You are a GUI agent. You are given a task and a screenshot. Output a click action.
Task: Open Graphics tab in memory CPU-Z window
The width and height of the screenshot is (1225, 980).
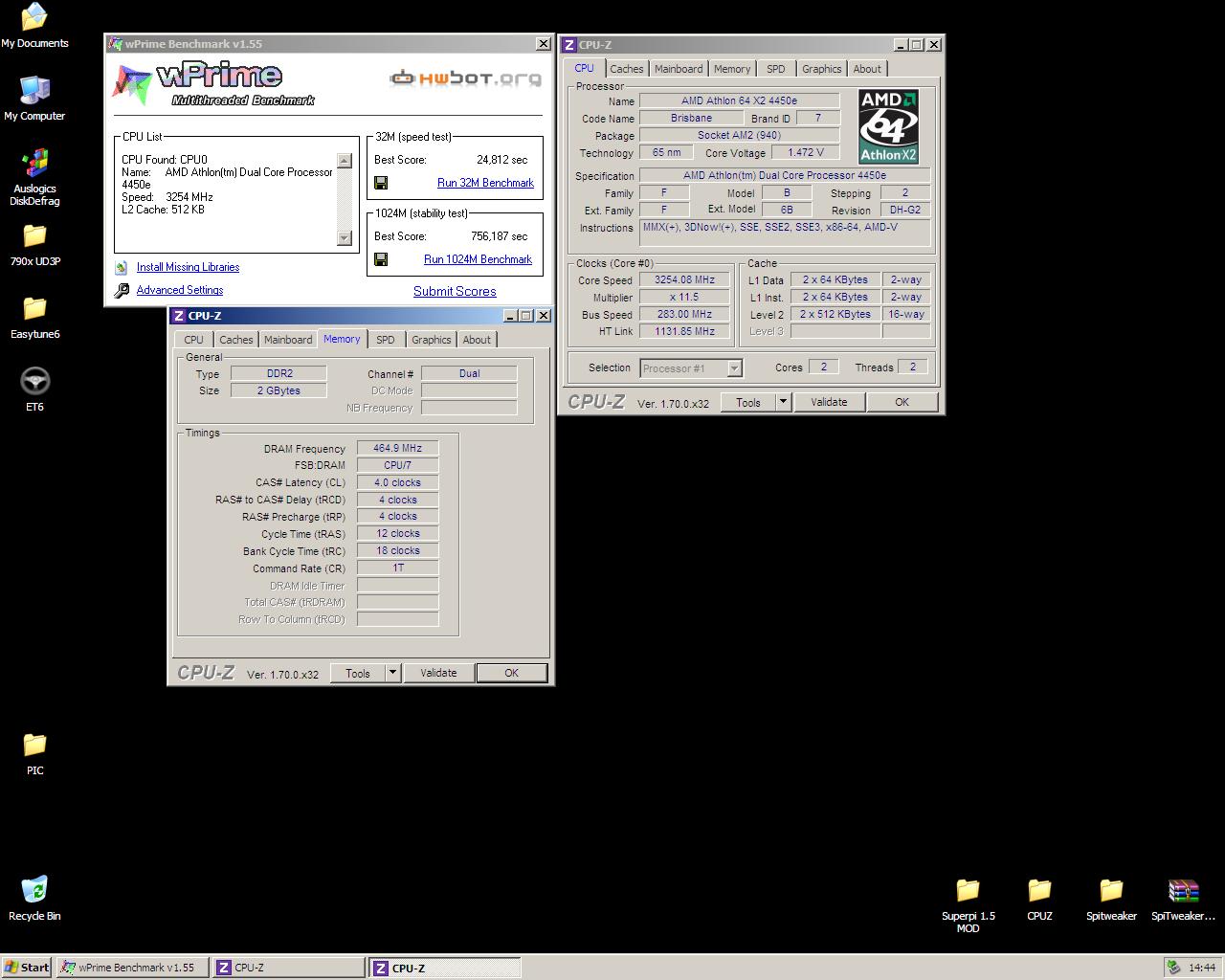(432, 340)
